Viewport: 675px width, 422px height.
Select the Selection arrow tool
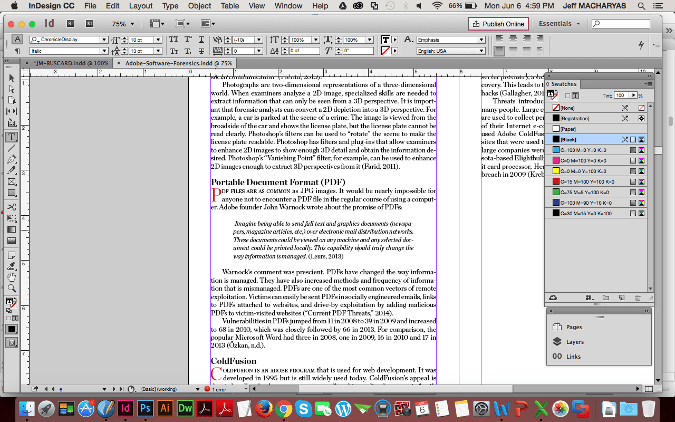pyautogui.click(x=10, y=78)
